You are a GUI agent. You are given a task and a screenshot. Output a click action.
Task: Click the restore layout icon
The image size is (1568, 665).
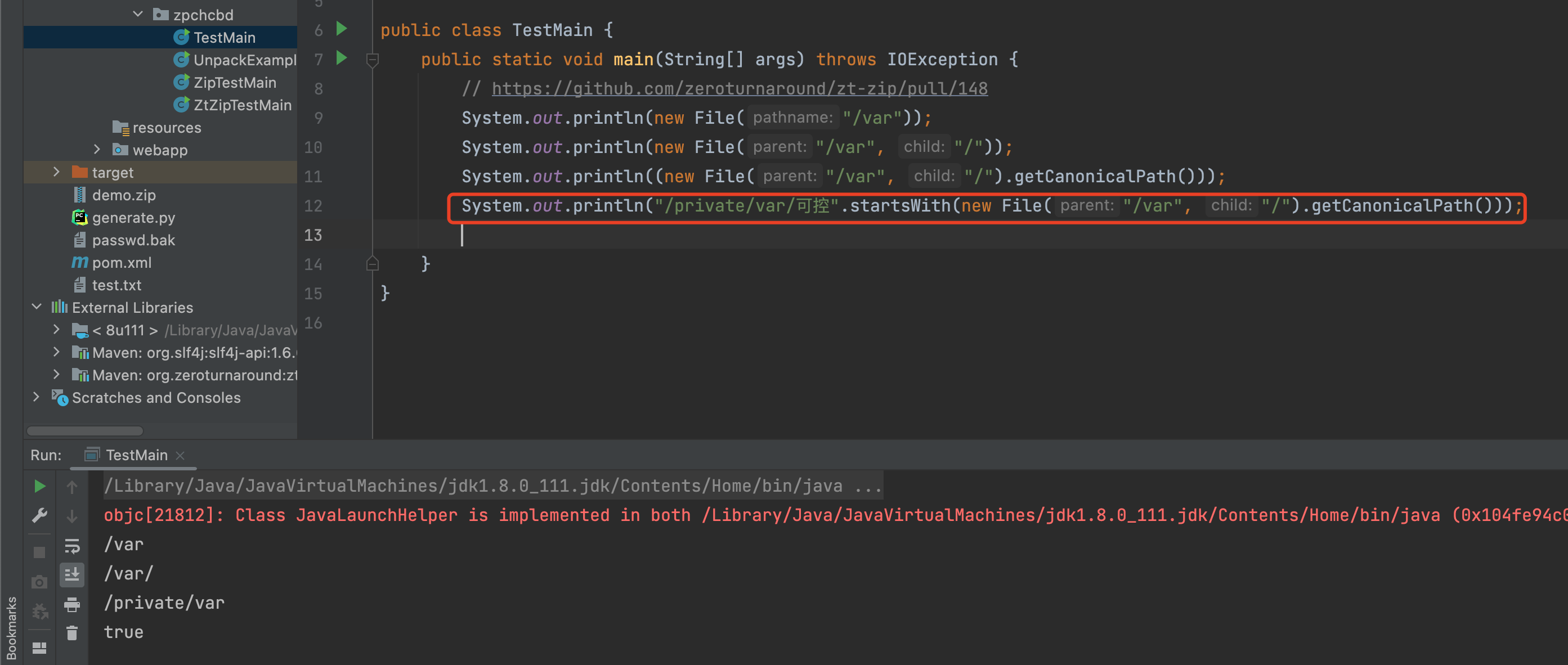click(39, 648)
